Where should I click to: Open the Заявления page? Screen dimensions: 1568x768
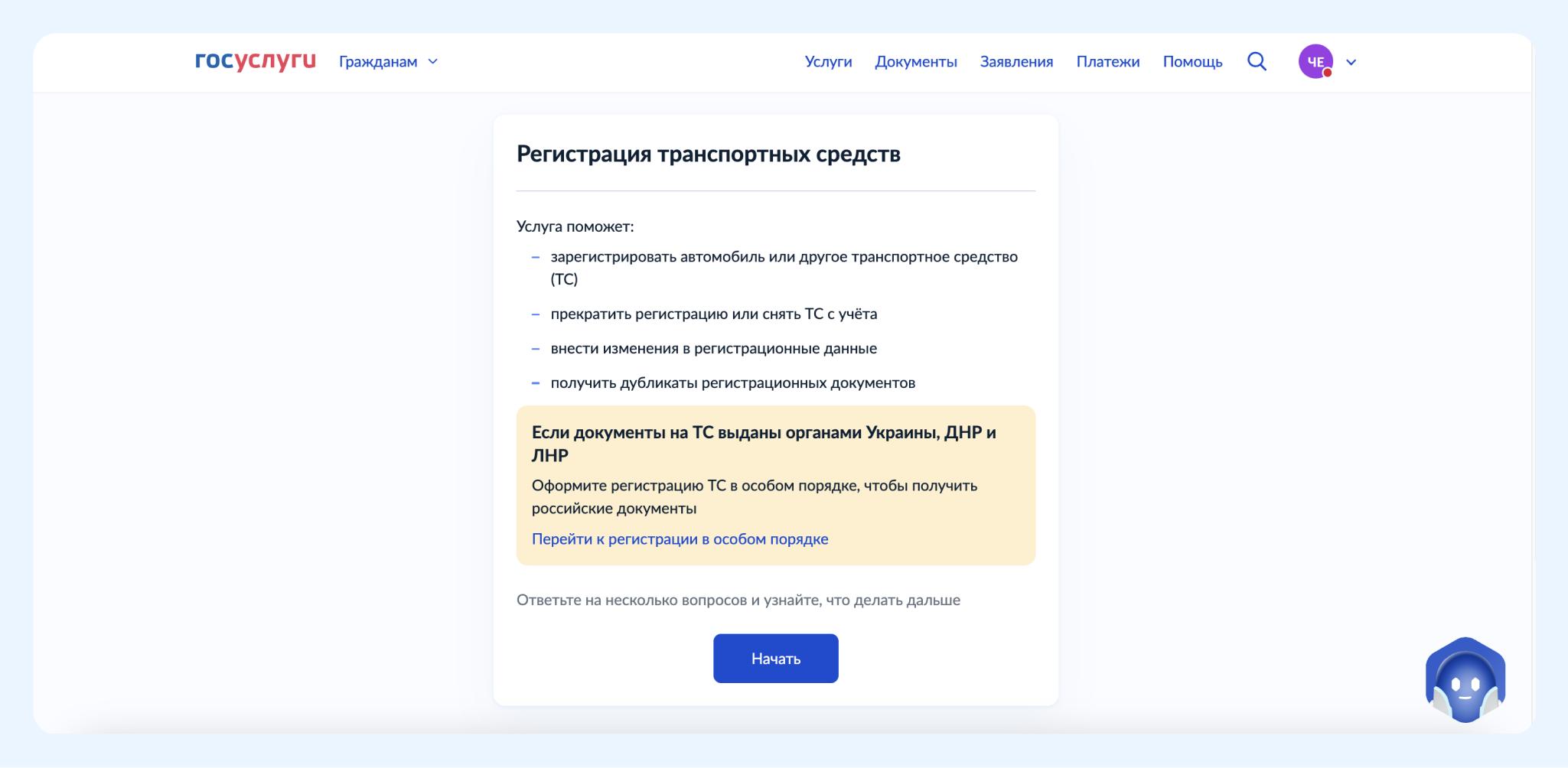click(x=1016, y=62)
